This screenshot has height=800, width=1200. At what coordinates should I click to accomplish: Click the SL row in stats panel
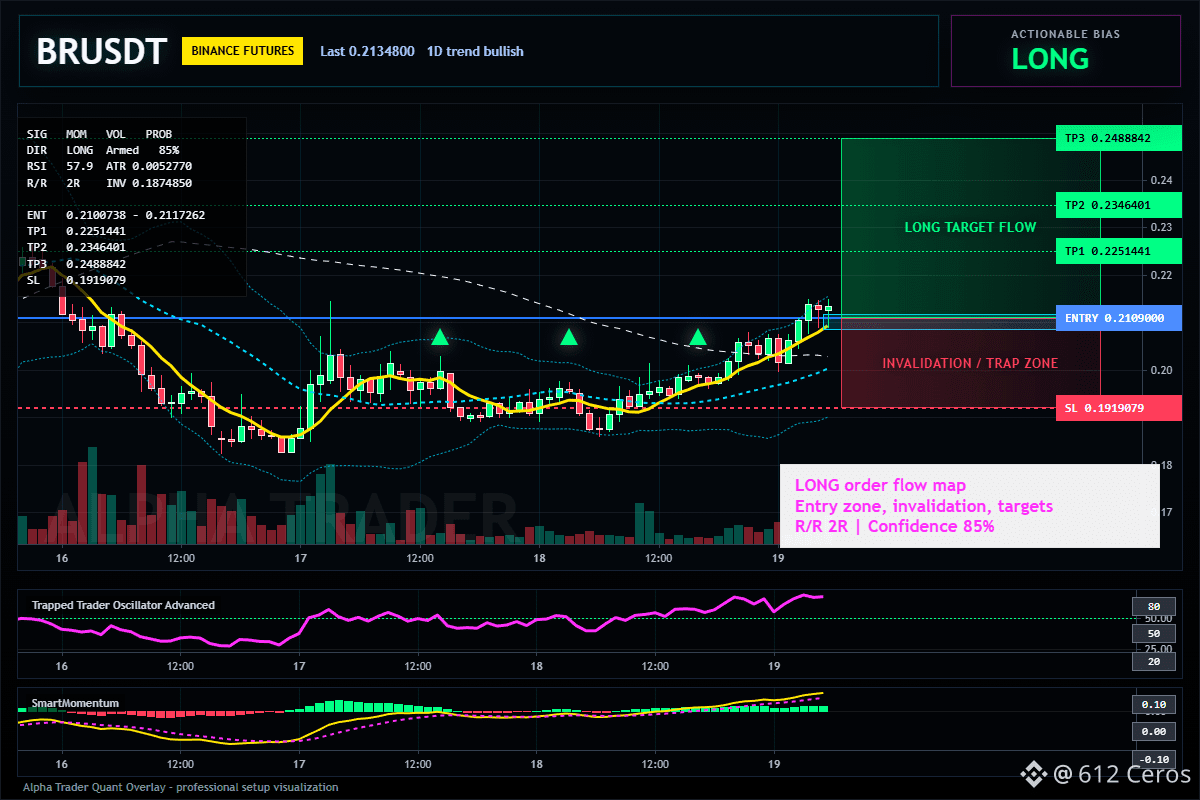76,280
